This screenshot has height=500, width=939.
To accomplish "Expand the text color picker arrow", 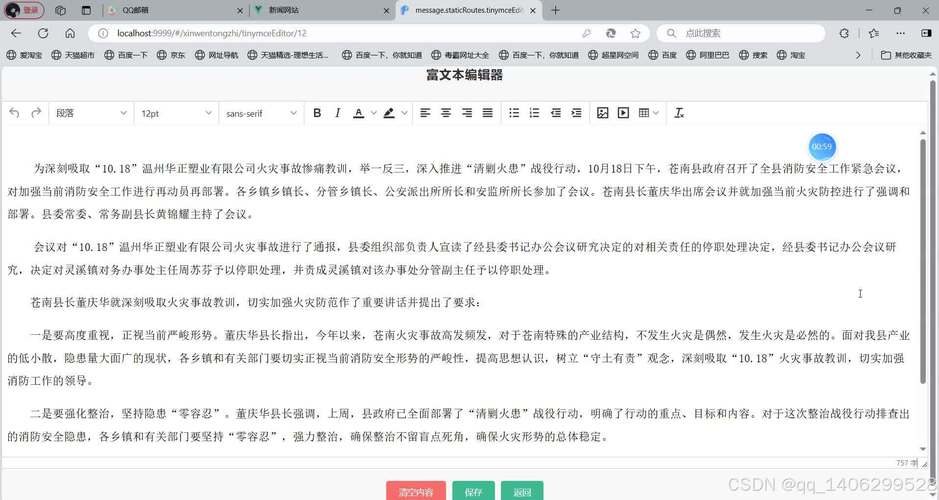I will [x=373, y=113].
